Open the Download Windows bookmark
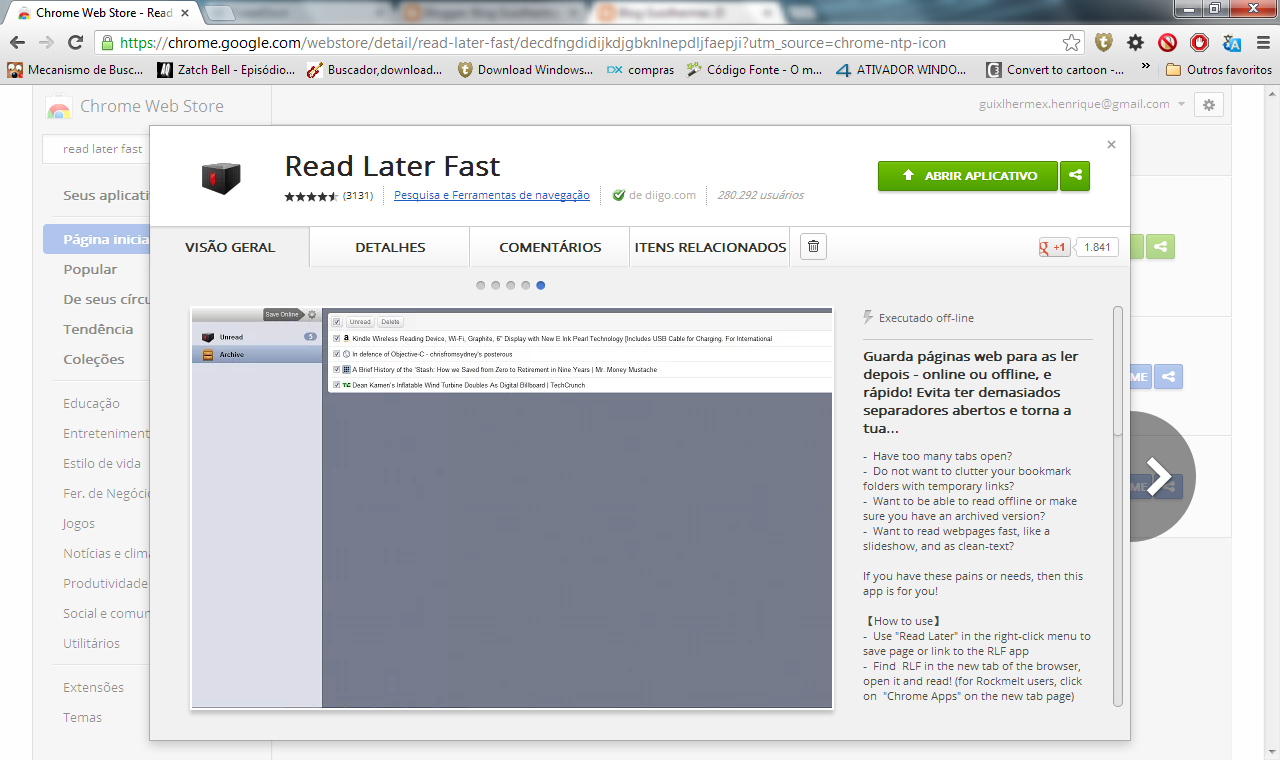The image size is (1280, 760). 525,70
